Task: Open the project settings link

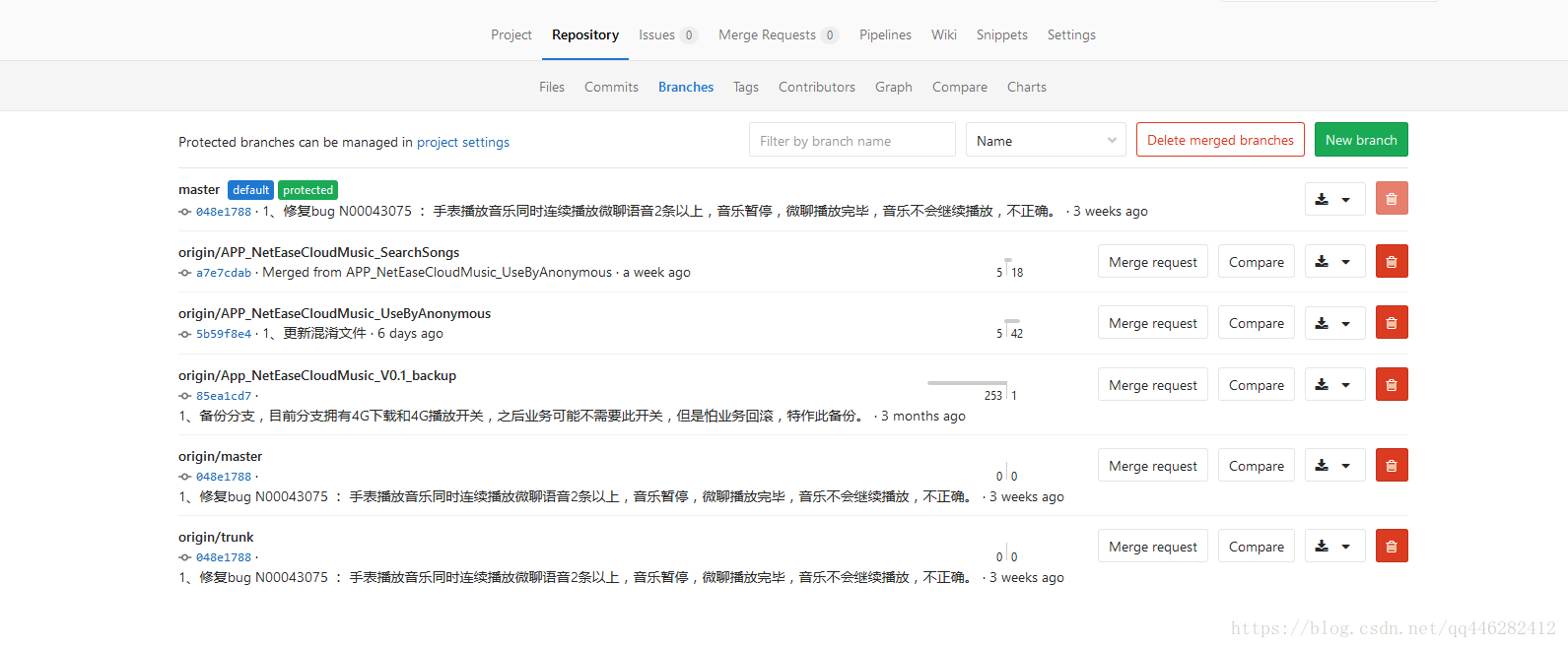Action: coord(463,142)
